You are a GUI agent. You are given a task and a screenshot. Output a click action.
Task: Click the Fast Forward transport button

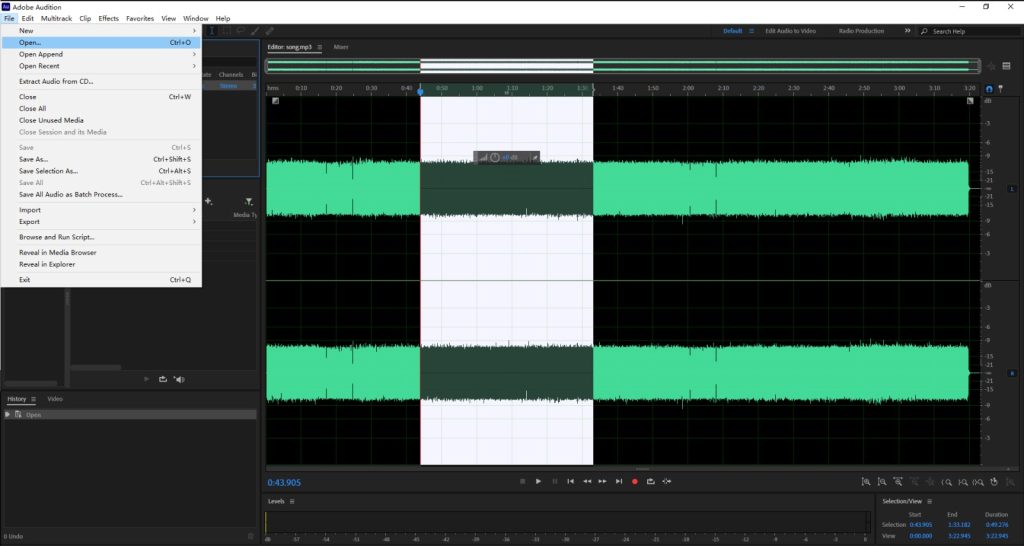tap(602, 481)
